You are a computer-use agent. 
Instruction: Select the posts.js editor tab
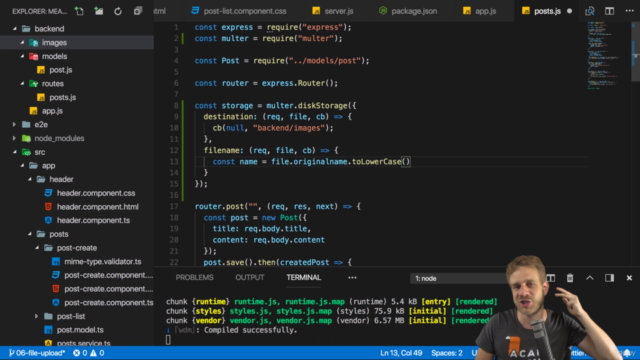coord(547,11)
